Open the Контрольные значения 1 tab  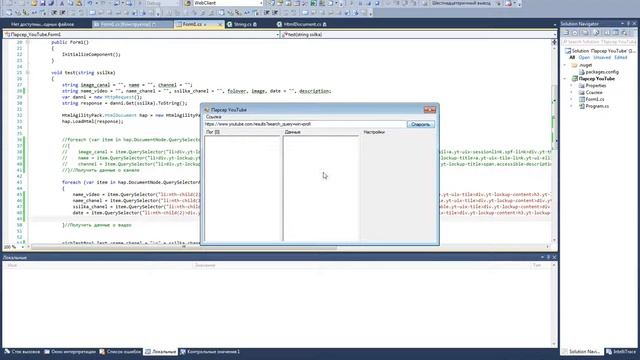click(x=210, y=351)
